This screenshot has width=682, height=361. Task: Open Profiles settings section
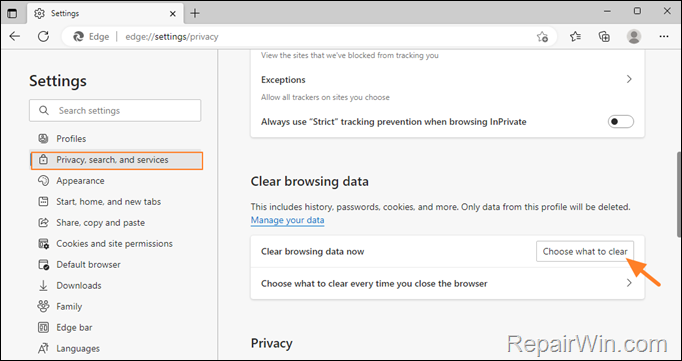pyautogui.click(x=71, y=139)
